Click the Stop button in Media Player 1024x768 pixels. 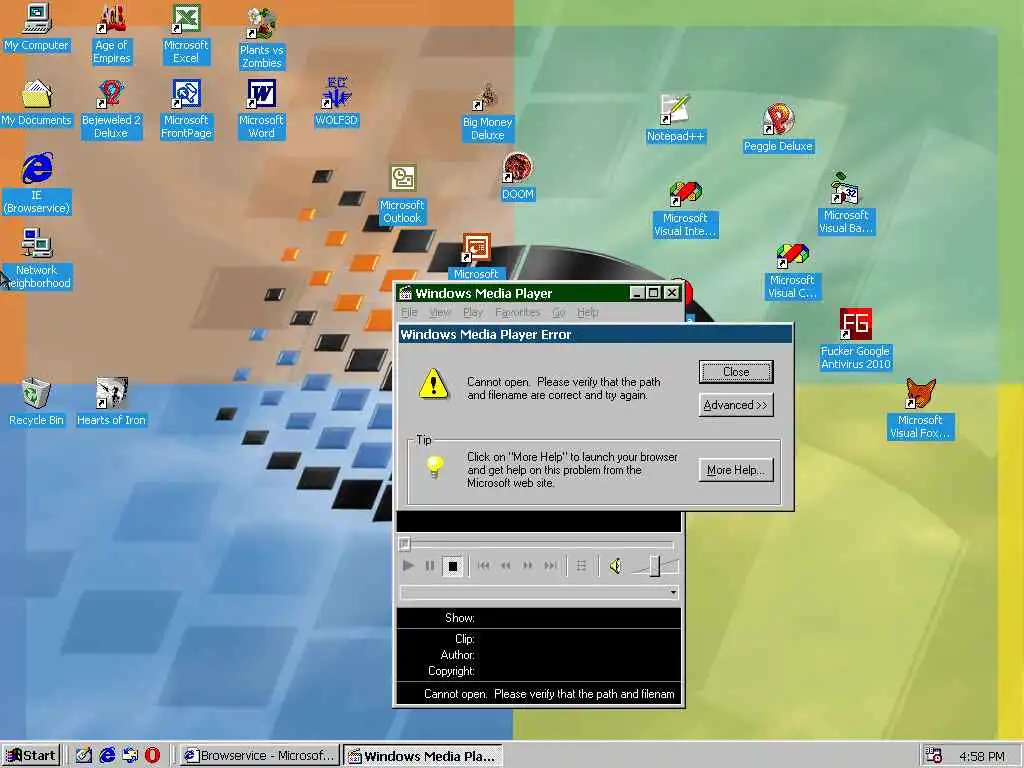click(x=452, y=566)
